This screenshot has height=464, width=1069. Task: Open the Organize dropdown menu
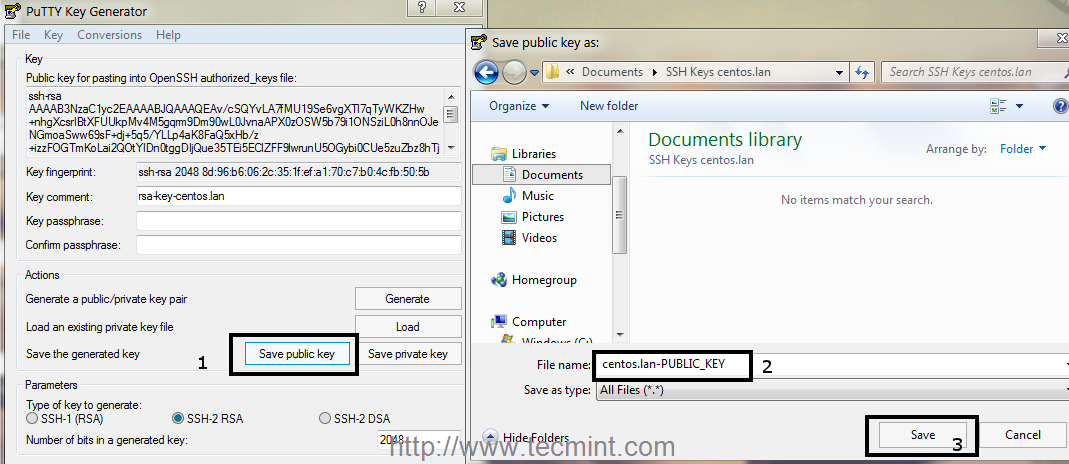pos(520,106)
